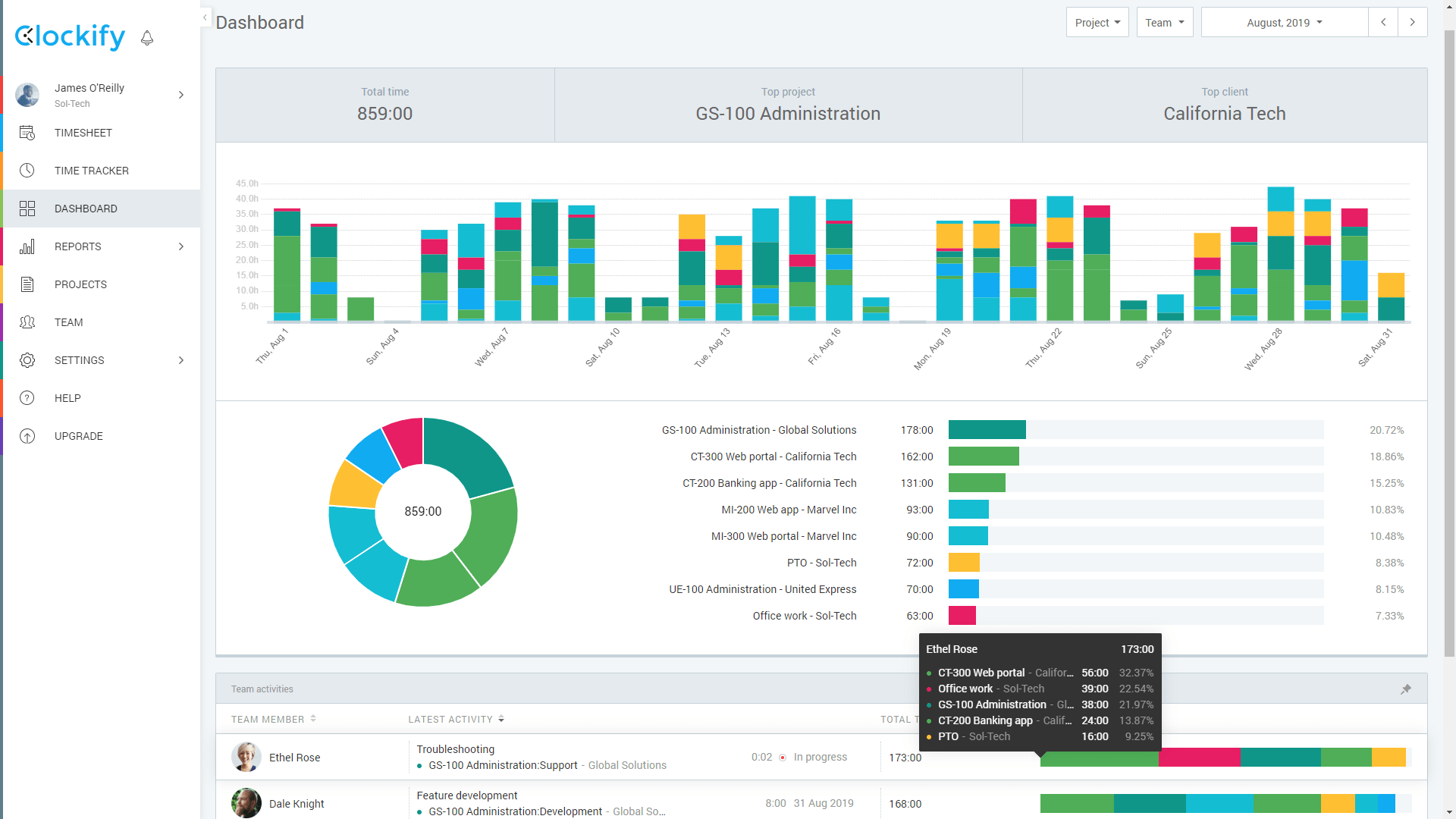Screen dimensions: 1456x819
Task: Click the Time Tracker icon in sidebar
Action: (27, 170)
